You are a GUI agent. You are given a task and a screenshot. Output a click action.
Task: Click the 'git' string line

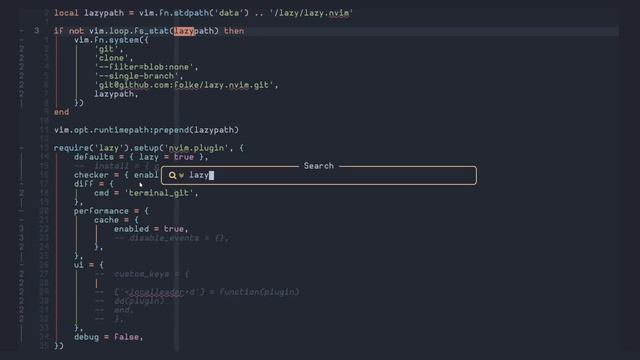coord(109,49)
